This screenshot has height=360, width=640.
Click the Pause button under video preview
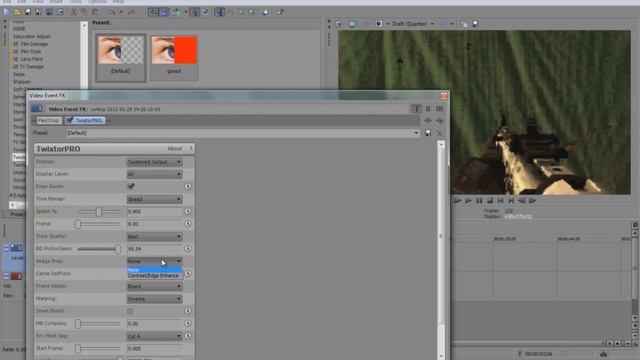(479, 200)
